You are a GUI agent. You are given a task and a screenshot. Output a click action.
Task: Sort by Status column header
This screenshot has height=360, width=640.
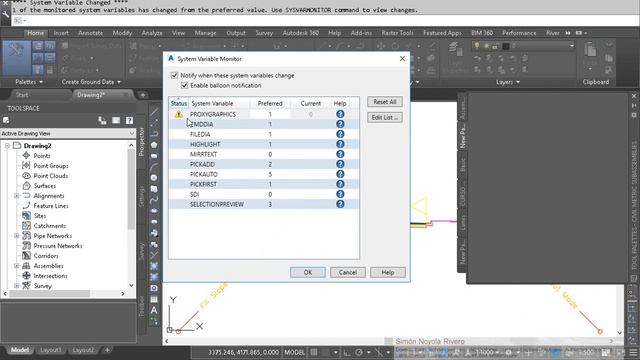pyautogui.click(x=178, y=103)
